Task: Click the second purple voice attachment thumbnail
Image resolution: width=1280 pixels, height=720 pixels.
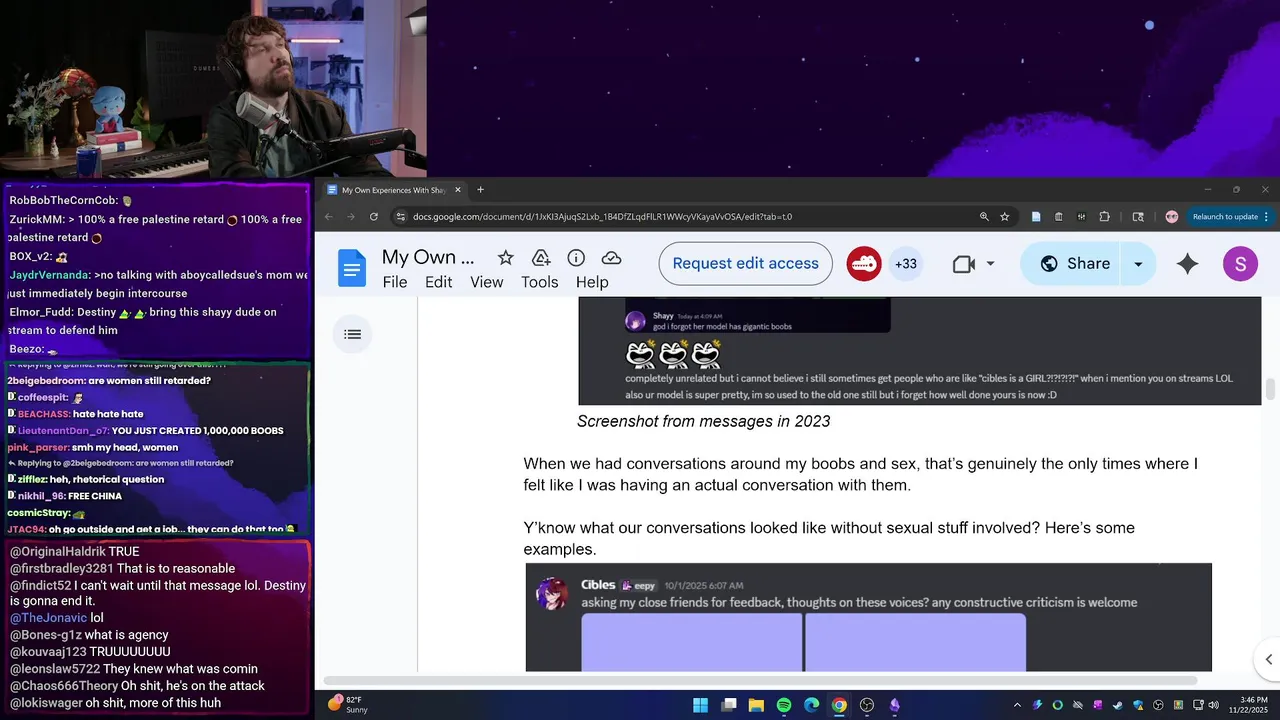Action: click(x=916, y=642)
